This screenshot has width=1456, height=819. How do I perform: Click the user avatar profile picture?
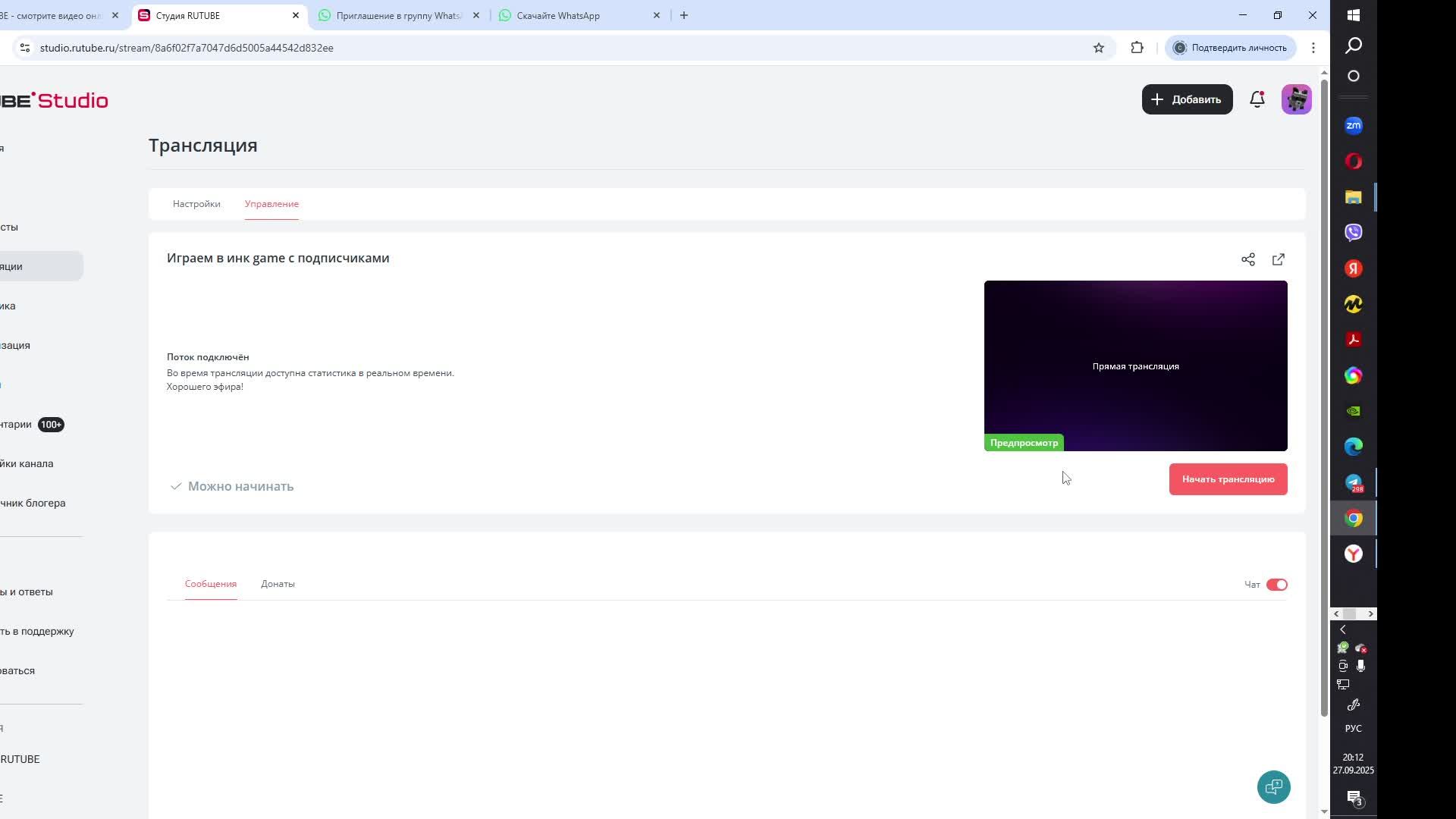pyautogui.click(x=1296, y=99)
